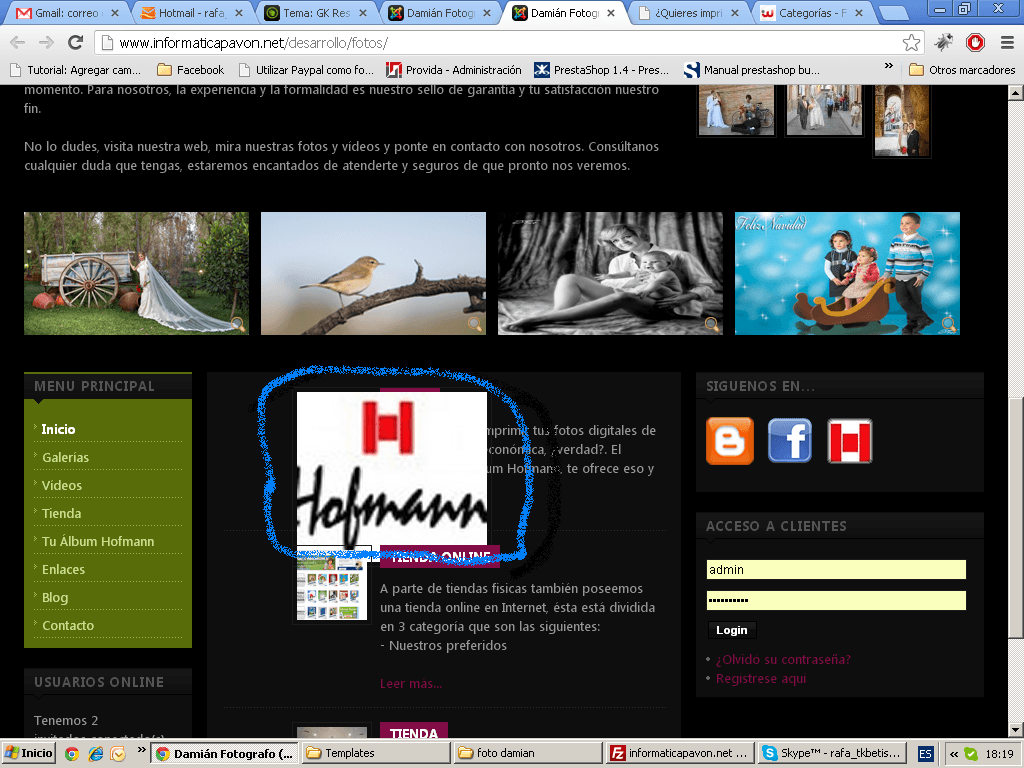Bookmark this page with the star icon
The height and width of the screenshot is (768, 1024).
tap(911, 43)
